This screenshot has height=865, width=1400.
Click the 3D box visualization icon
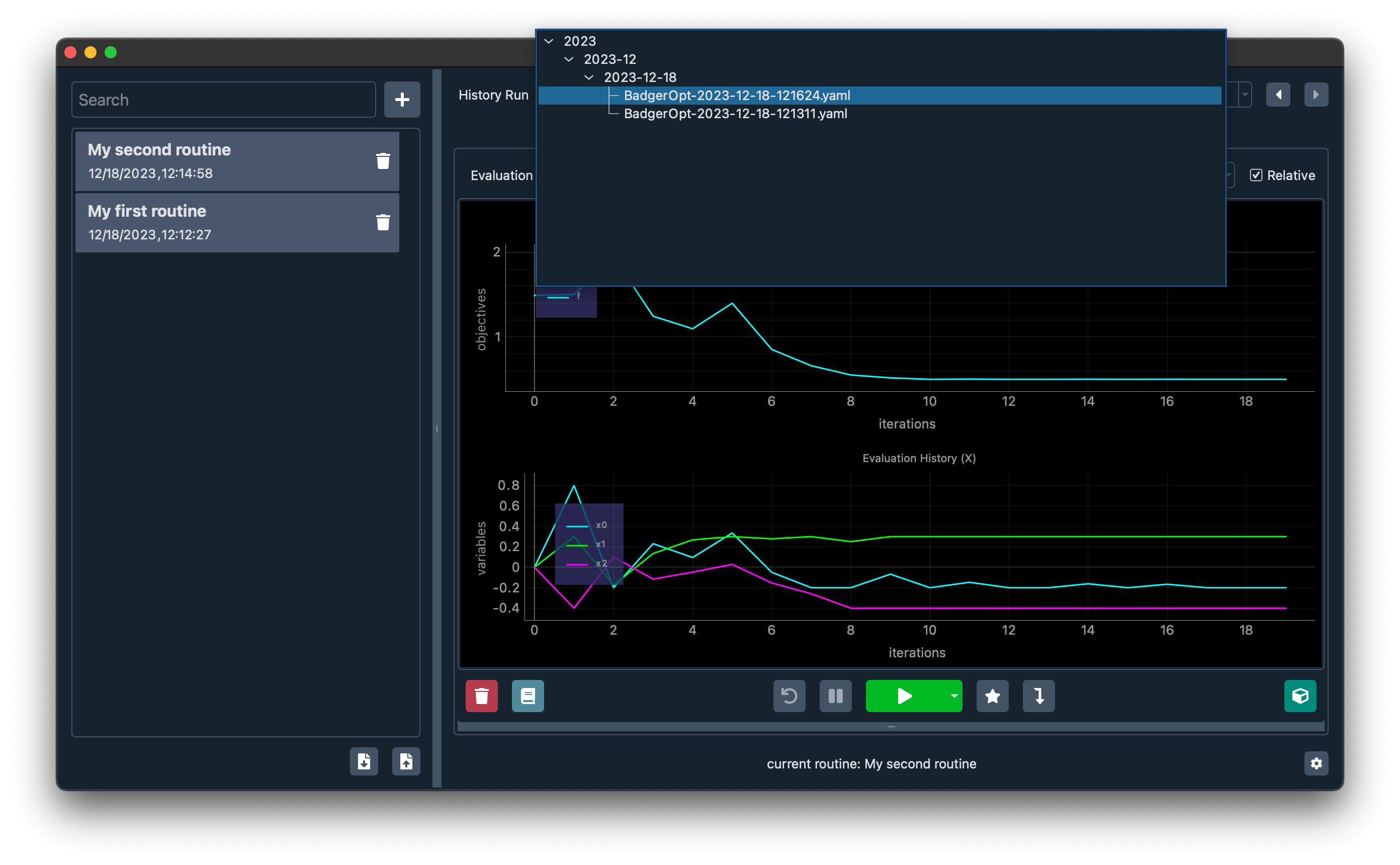click(1300, 696)
